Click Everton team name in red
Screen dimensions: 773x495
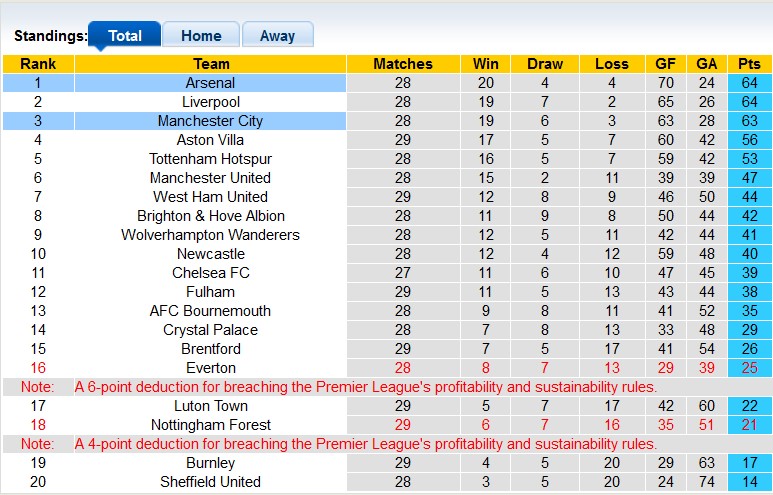tap(211, 368)
